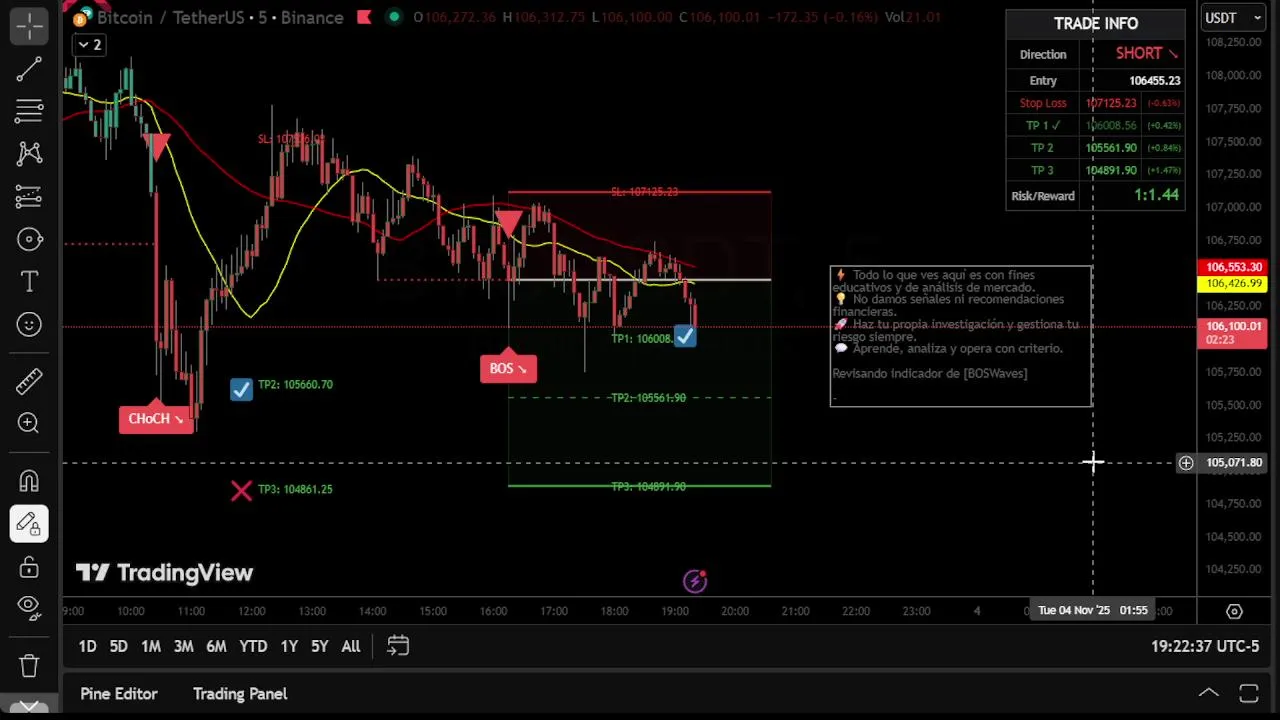Select the trend line drawing tool

pyautogui.click(x=29, y=69)
